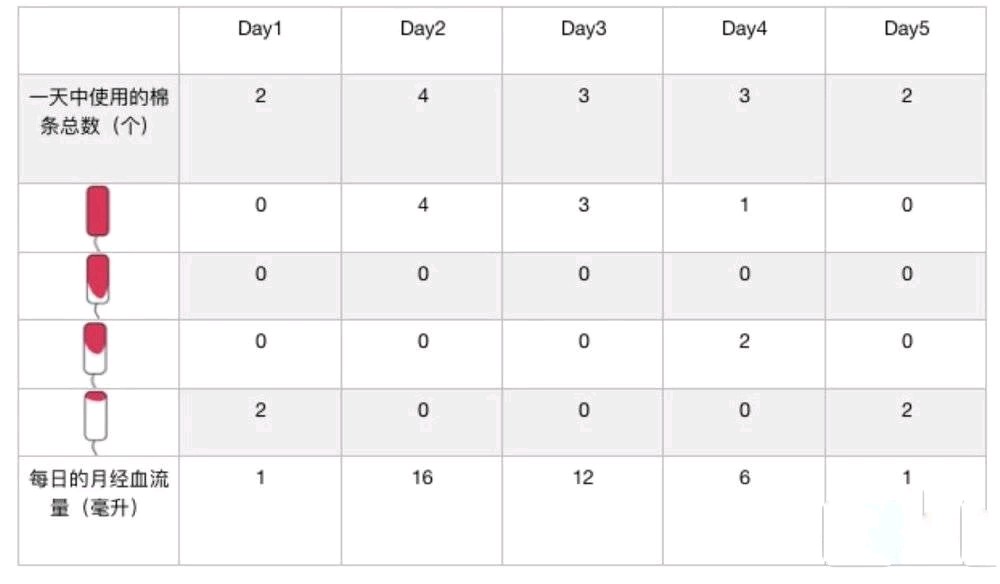This screenshot has height=584, width=1000.
Task: Click Day3 daily flow value 12
Action: 583,478
